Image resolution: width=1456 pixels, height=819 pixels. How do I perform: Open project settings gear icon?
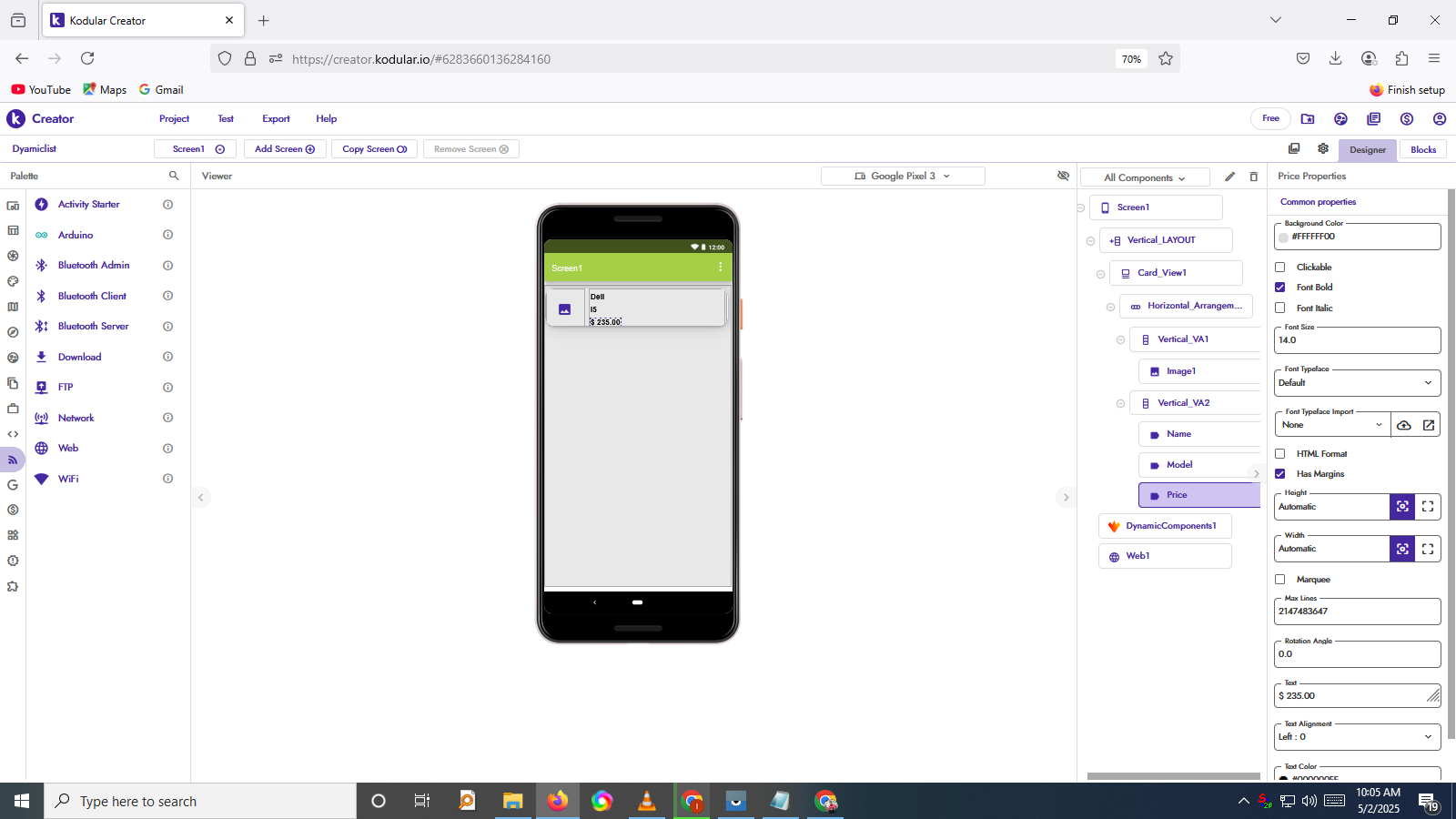[x=1323, y=149]
